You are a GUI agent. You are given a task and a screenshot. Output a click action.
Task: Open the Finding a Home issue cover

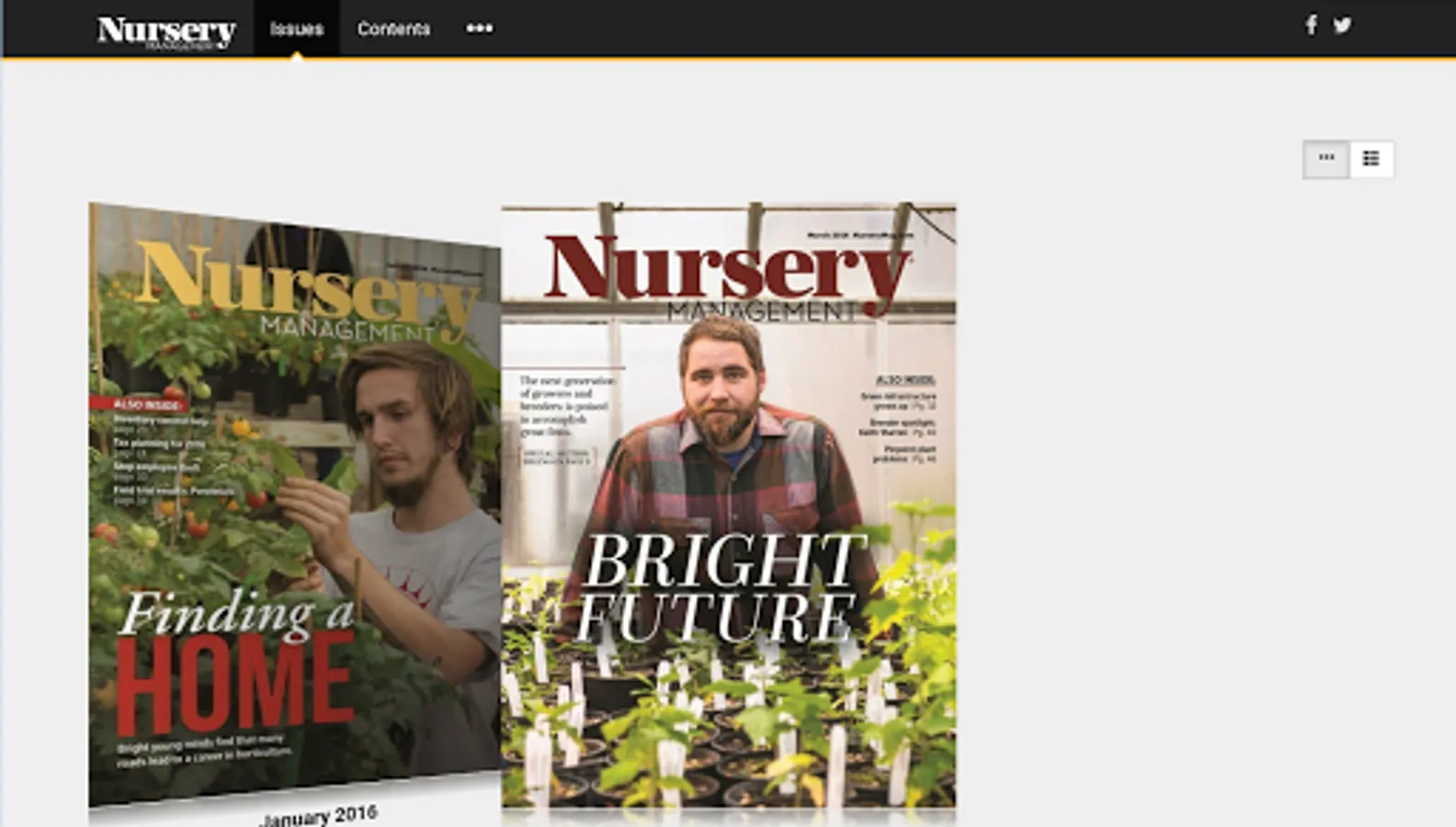click(294, 504)
